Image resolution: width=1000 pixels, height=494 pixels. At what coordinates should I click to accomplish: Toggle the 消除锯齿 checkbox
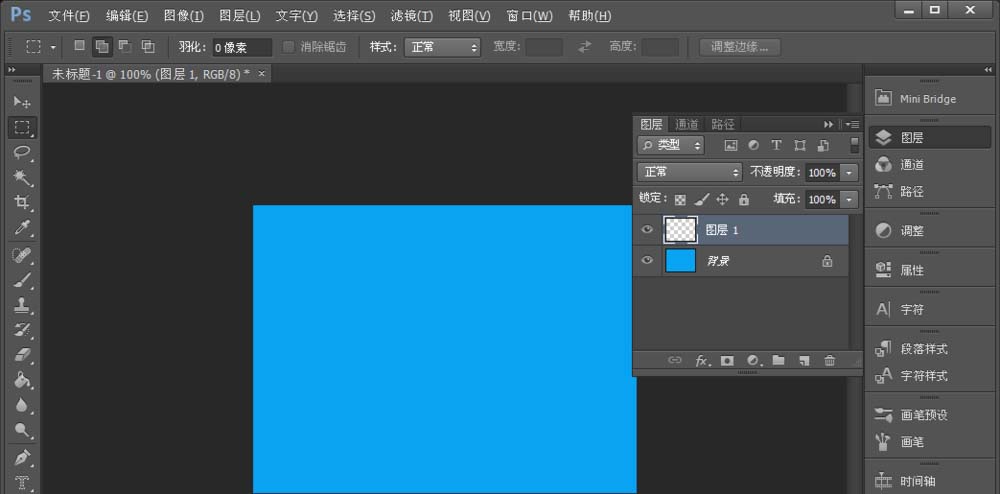click(289, 47)
